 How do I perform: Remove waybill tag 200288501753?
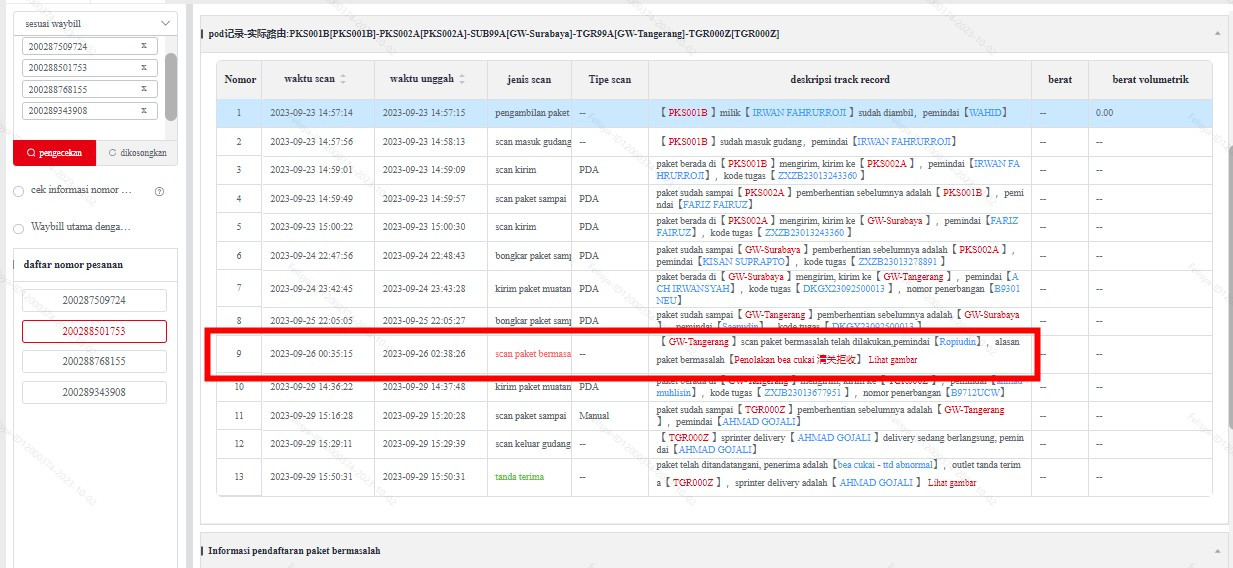click(x=143, y=68)
